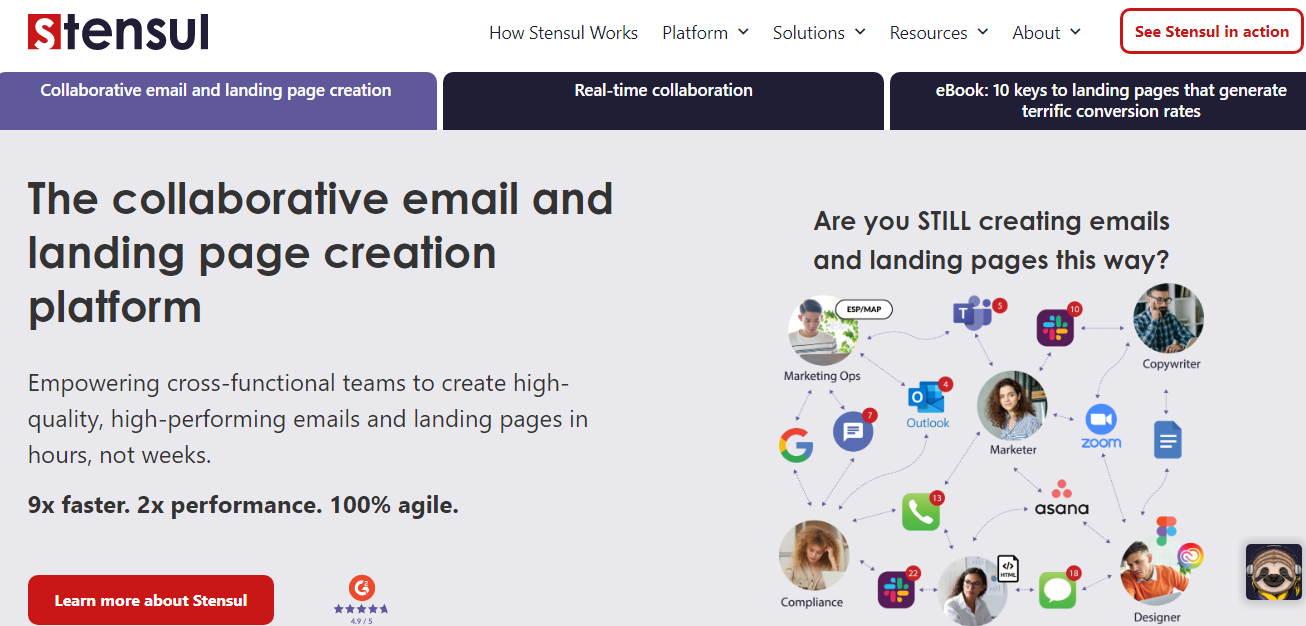Open the How Stensul Works link

coord(563,33)
